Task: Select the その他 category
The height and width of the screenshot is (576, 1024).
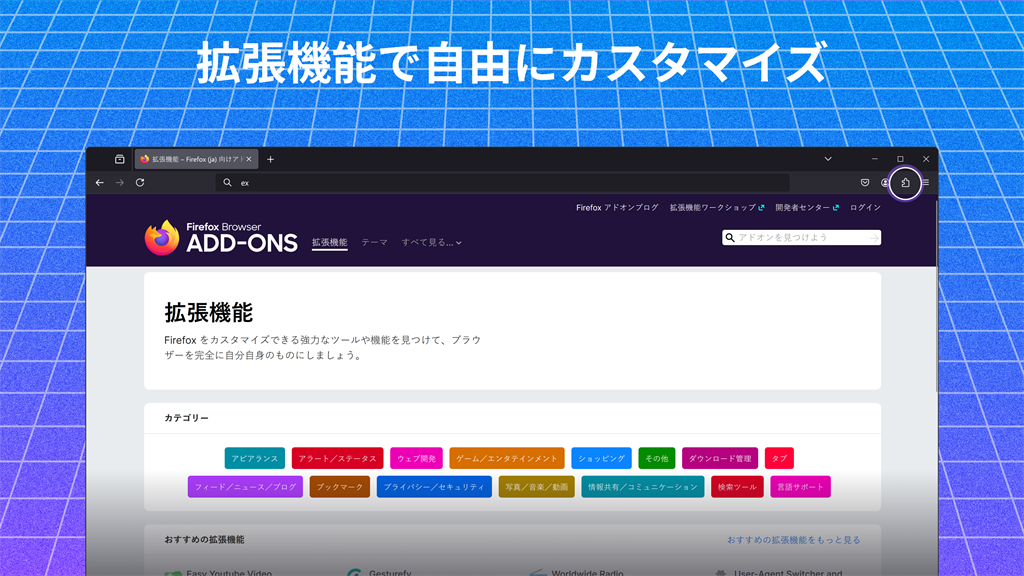Action: (x=656, y=458)
